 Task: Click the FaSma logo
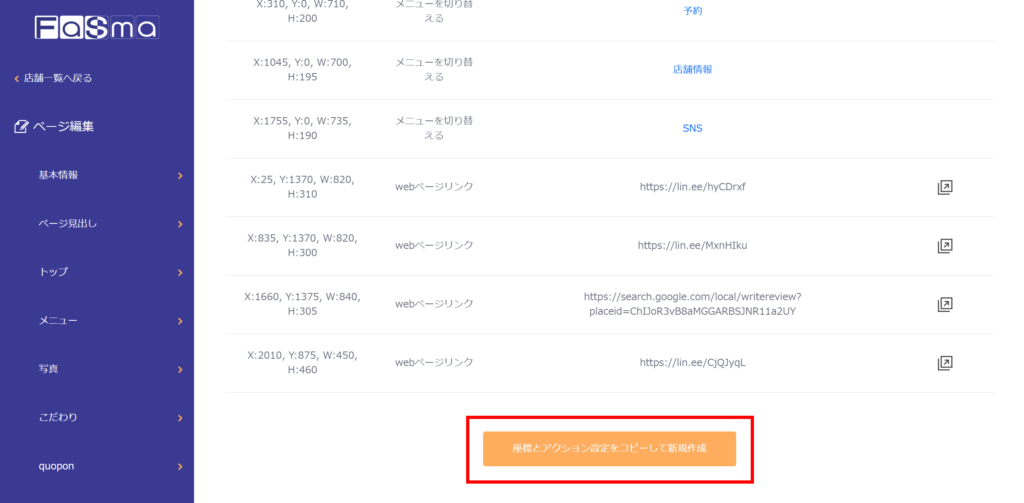[96, 28]
